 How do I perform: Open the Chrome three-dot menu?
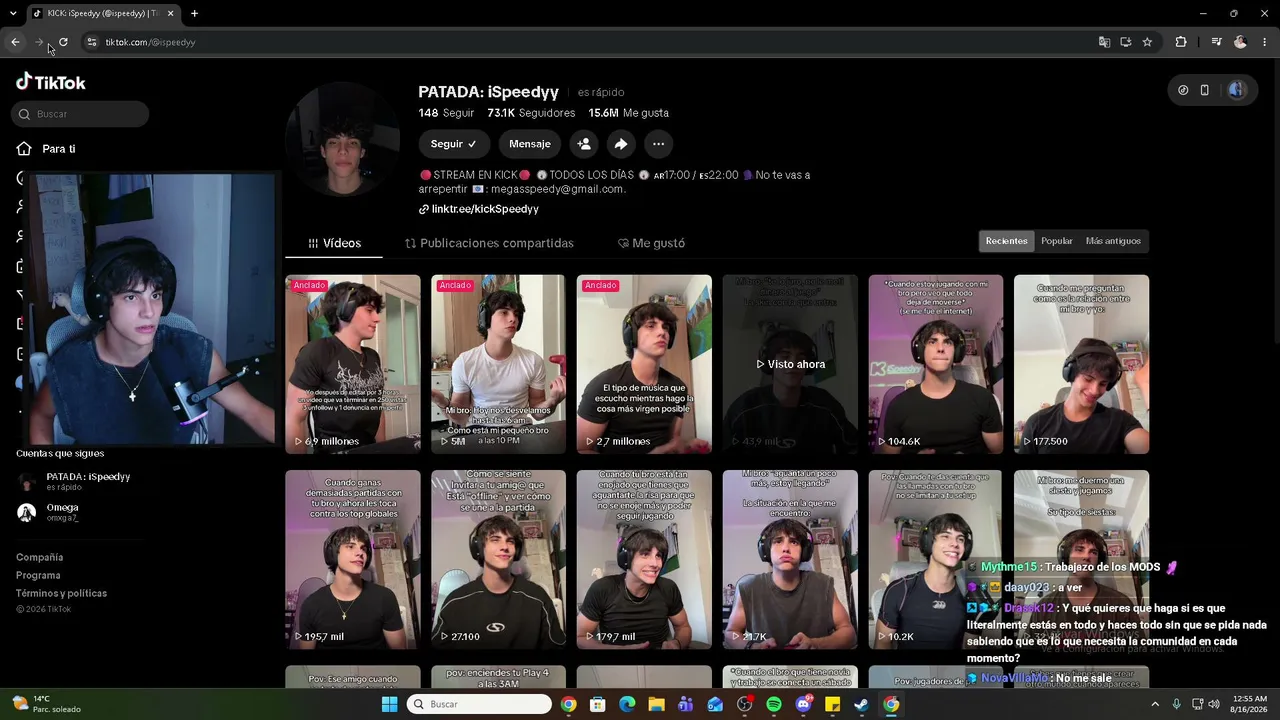[x=1265, y=42]
